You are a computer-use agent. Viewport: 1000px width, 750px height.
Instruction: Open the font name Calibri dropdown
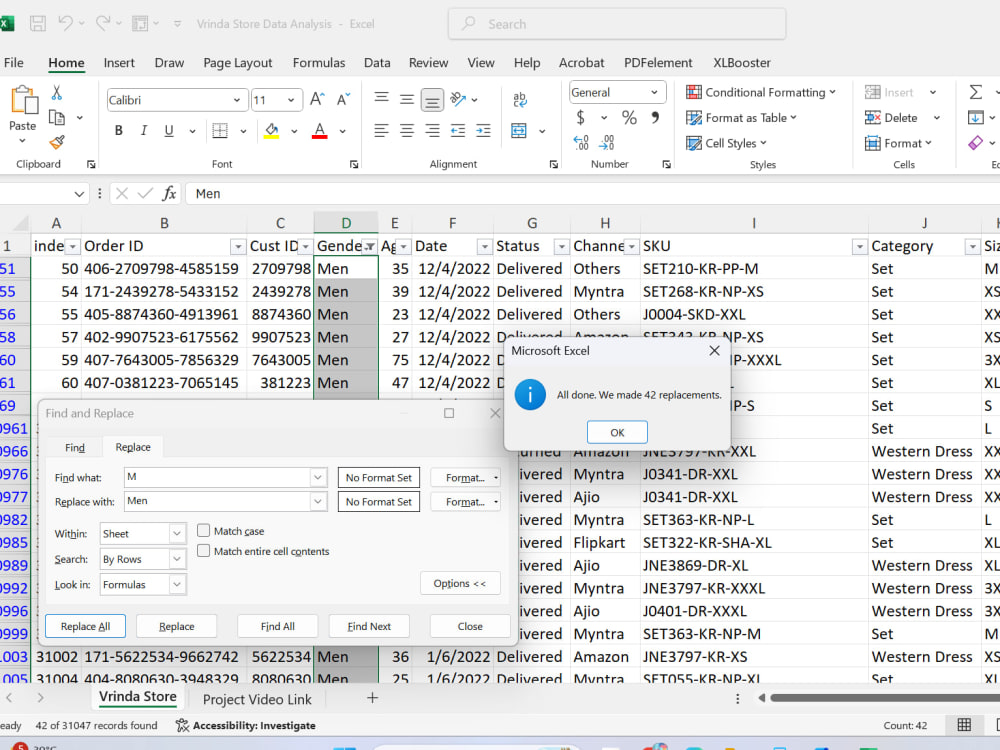(x=237, y=100)
